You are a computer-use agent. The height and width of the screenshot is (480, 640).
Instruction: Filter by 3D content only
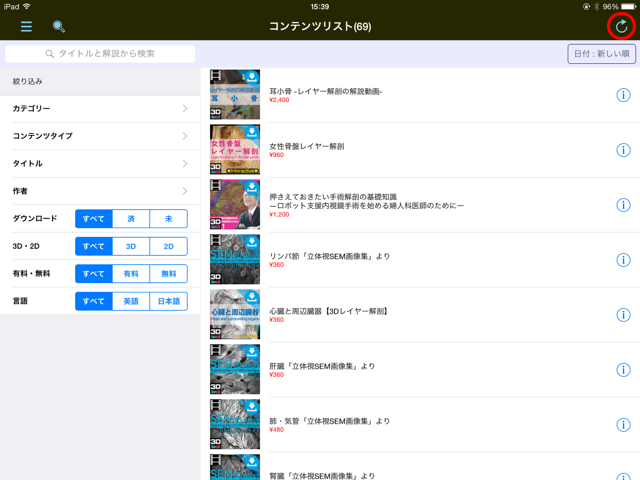(130, 246)
